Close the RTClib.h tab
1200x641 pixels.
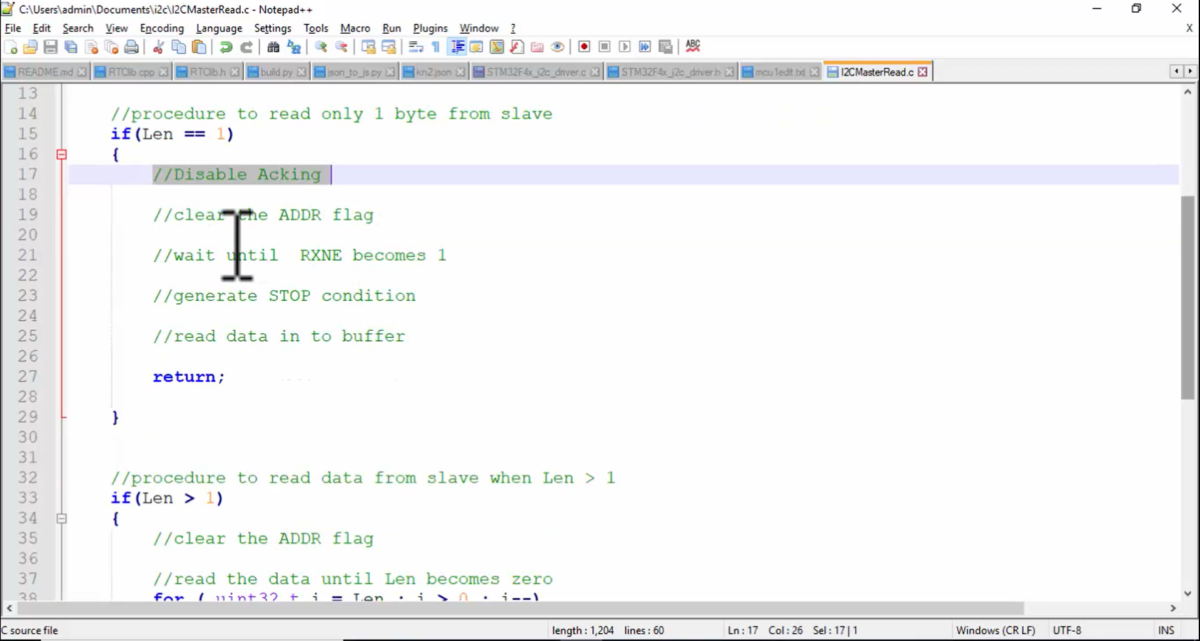tap(235, 72)
